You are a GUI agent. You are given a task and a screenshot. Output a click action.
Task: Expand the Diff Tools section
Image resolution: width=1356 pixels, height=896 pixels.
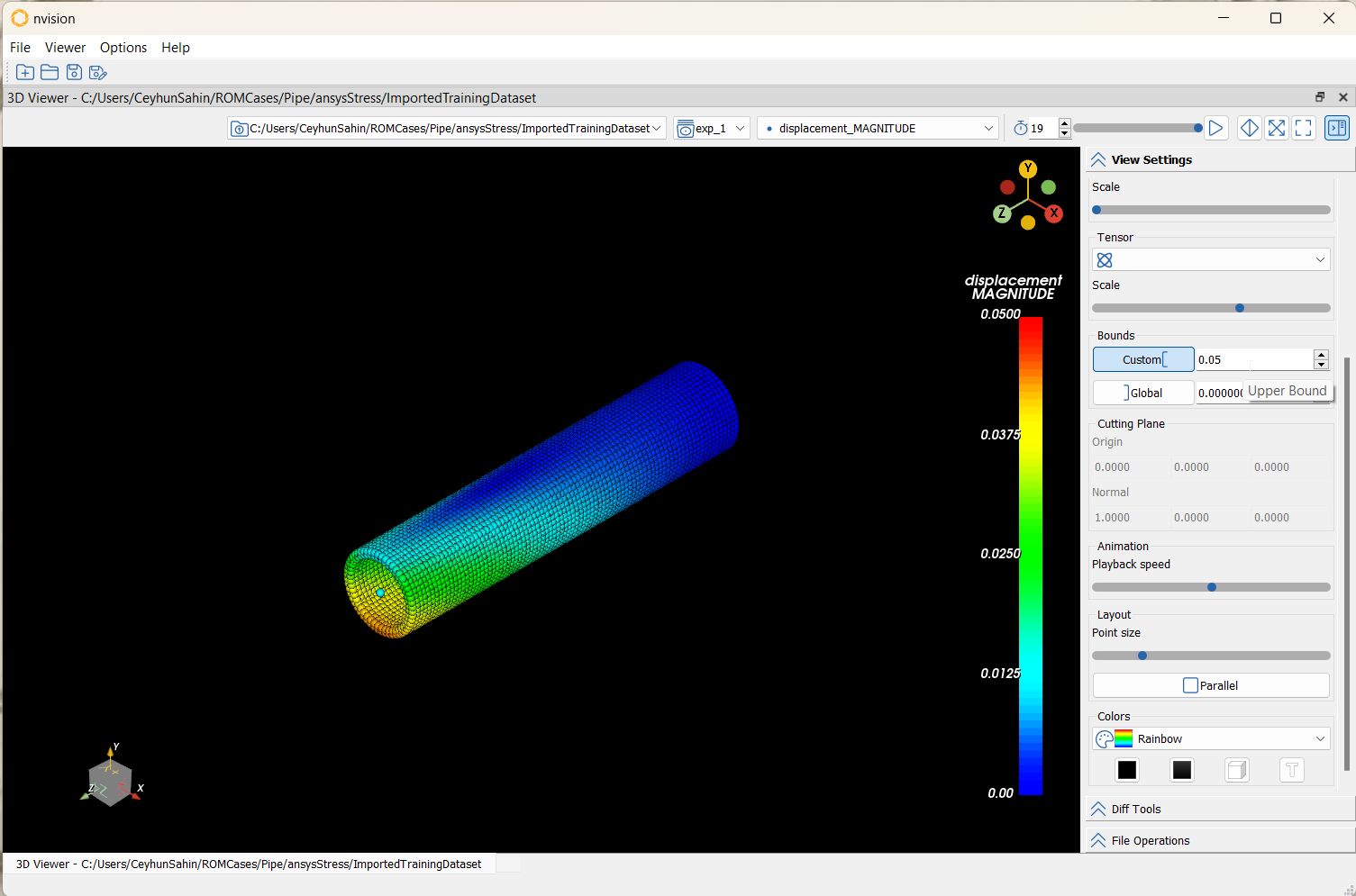click(1135, 810)
